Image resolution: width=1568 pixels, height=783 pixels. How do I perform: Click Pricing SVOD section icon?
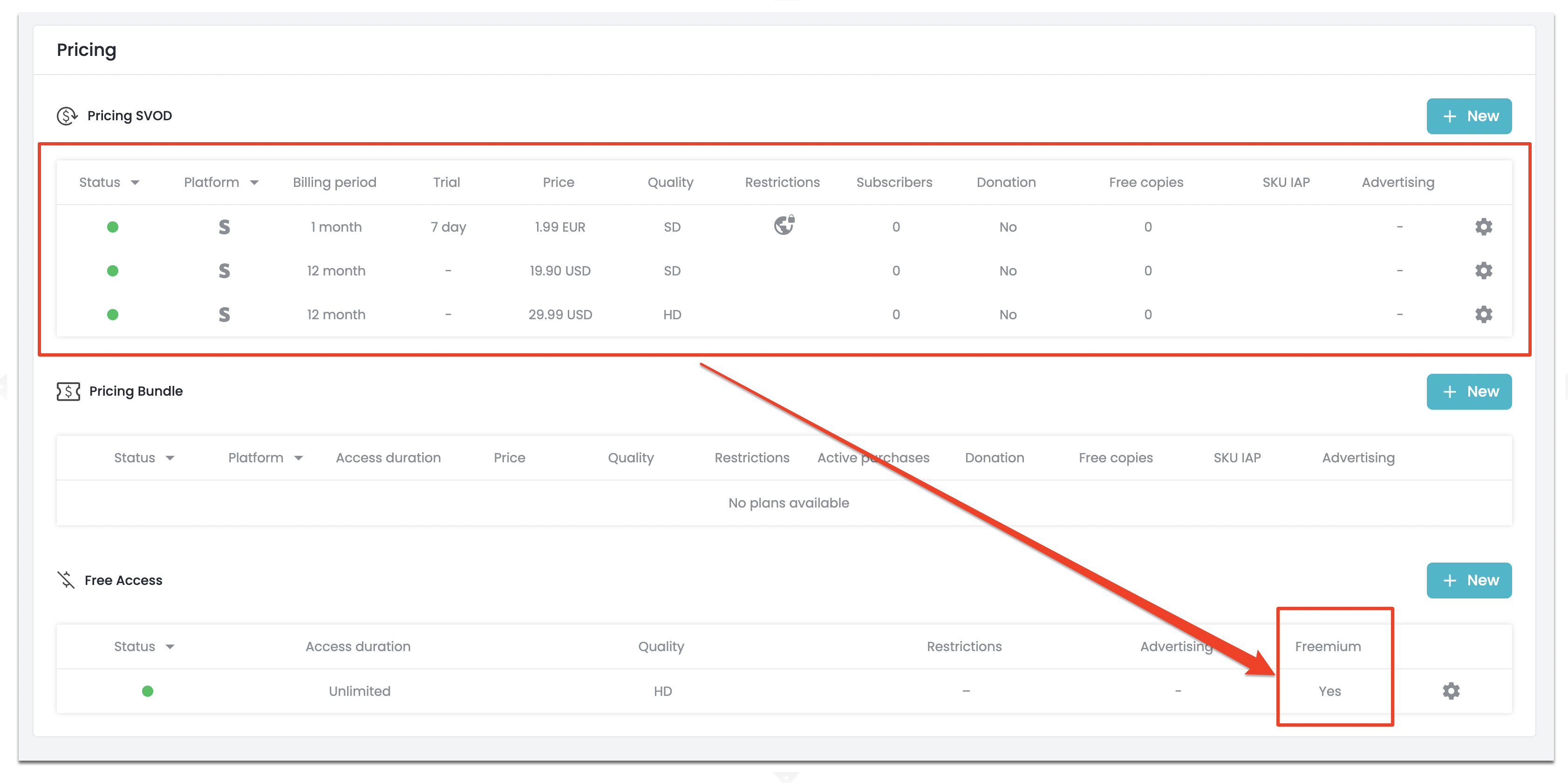coord(67,116)
